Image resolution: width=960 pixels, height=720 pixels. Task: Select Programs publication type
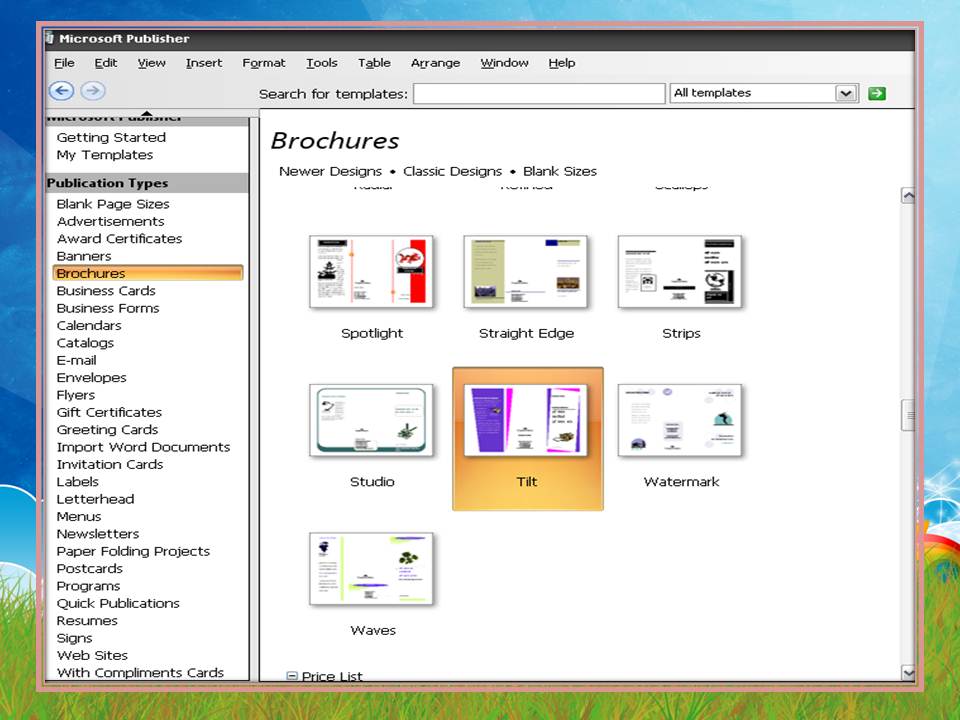88,587
